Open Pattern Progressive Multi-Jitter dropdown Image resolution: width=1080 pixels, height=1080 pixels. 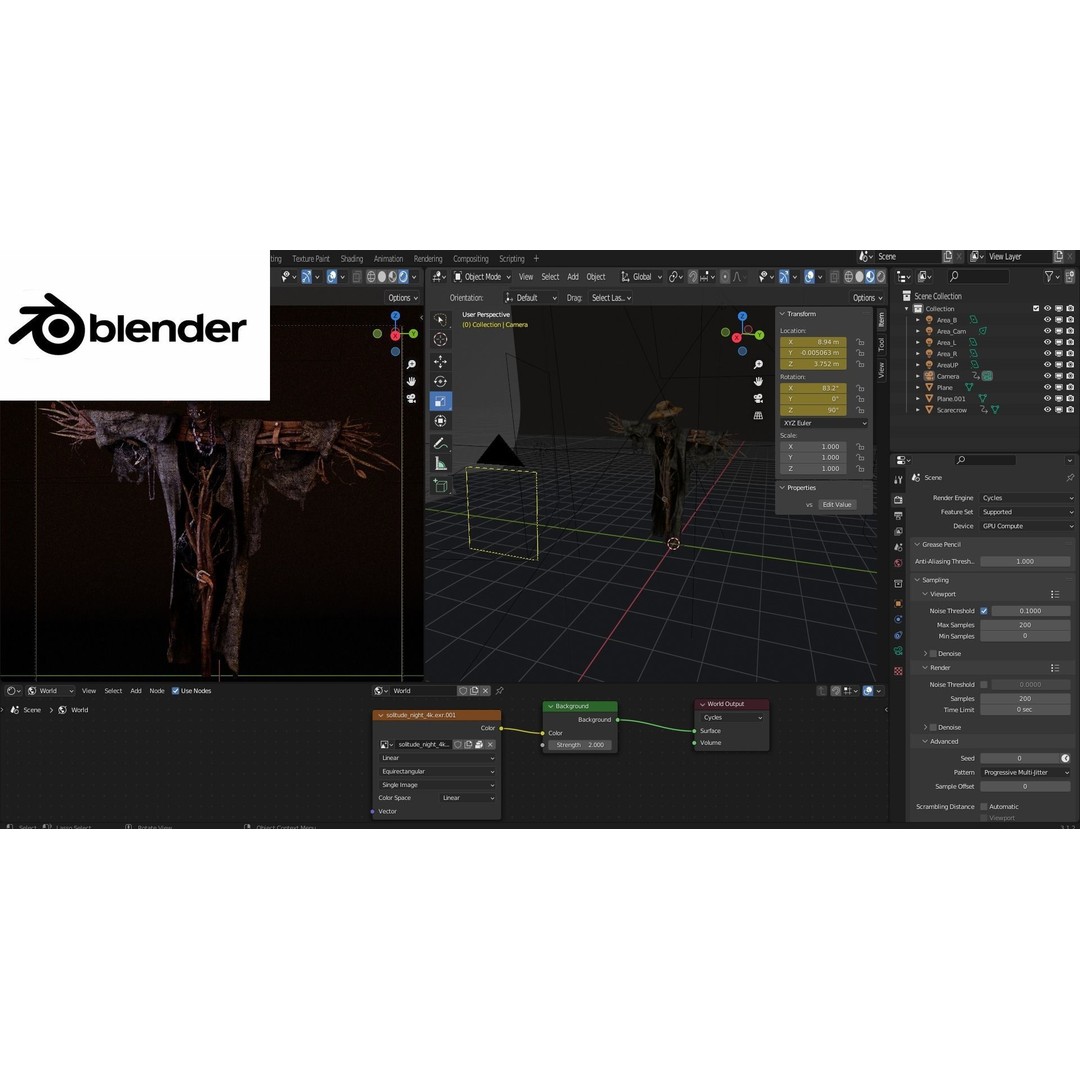click(x=1027, y=773)
